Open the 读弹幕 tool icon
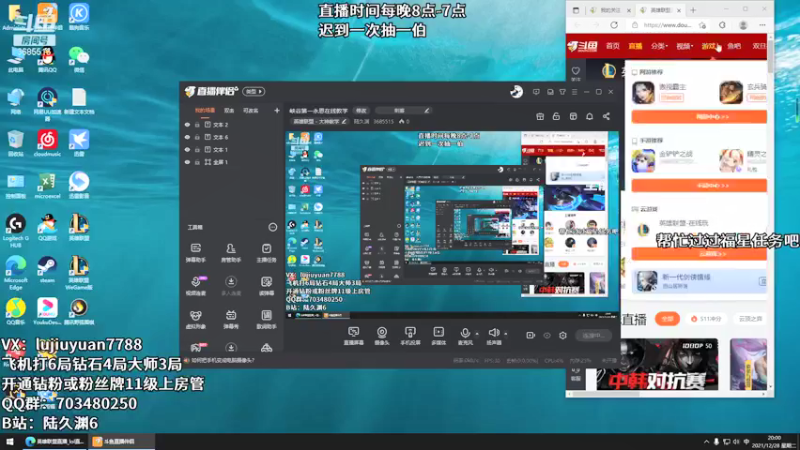 pos(266,286)
